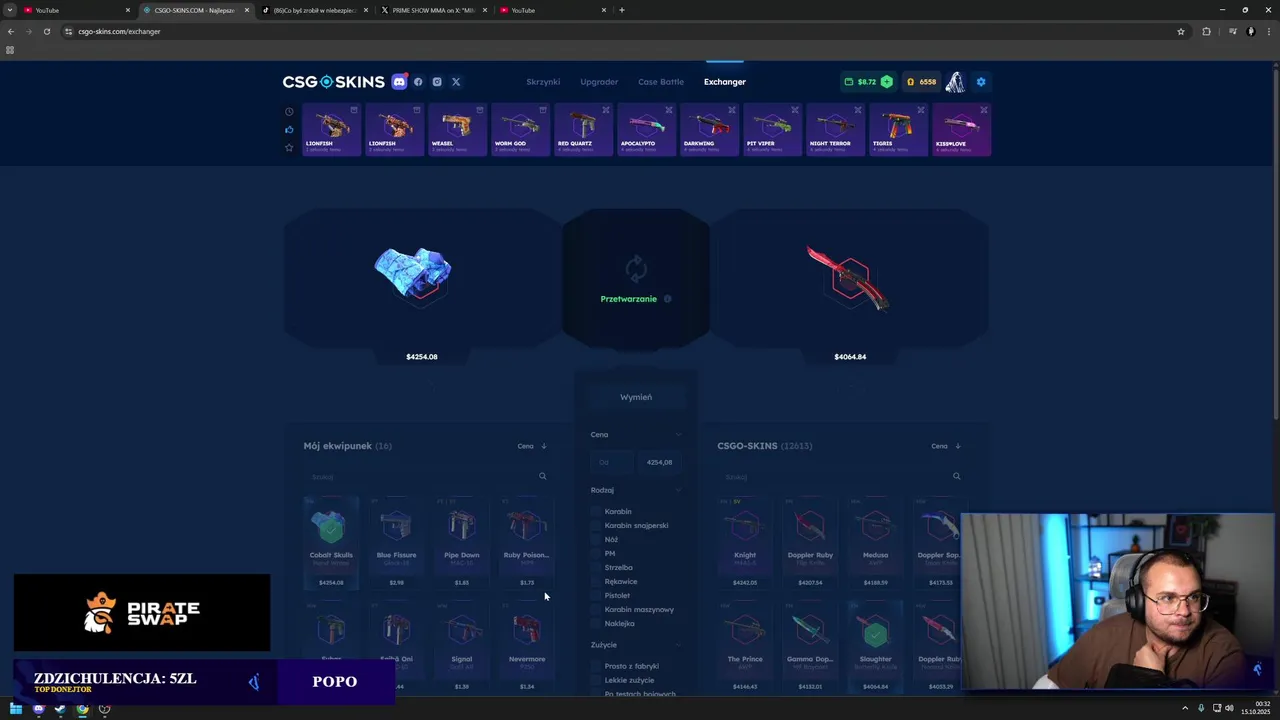
Task: Select the star favorites drops icon
Action: pyautogui.click(x=289, y=147)
